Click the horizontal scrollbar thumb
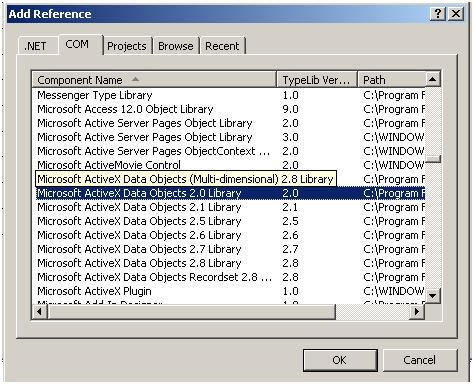This screenshot has width=474, height=384. pyautogui.click(x=191, y=312)
